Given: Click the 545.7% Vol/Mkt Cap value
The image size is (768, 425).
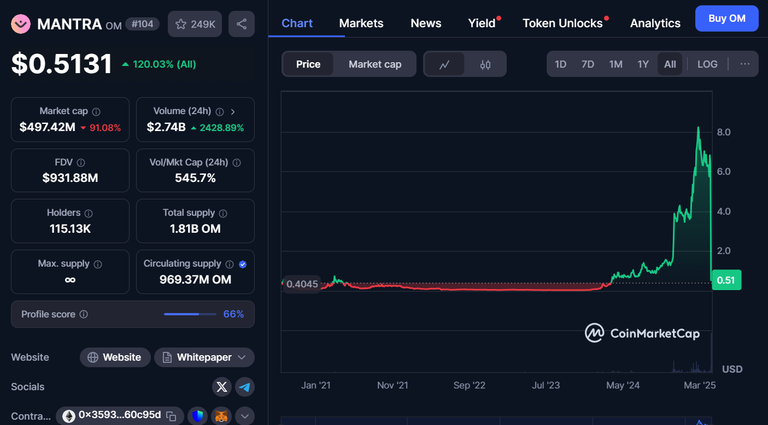Looking at the screenshot, I should tap(195, 178).
